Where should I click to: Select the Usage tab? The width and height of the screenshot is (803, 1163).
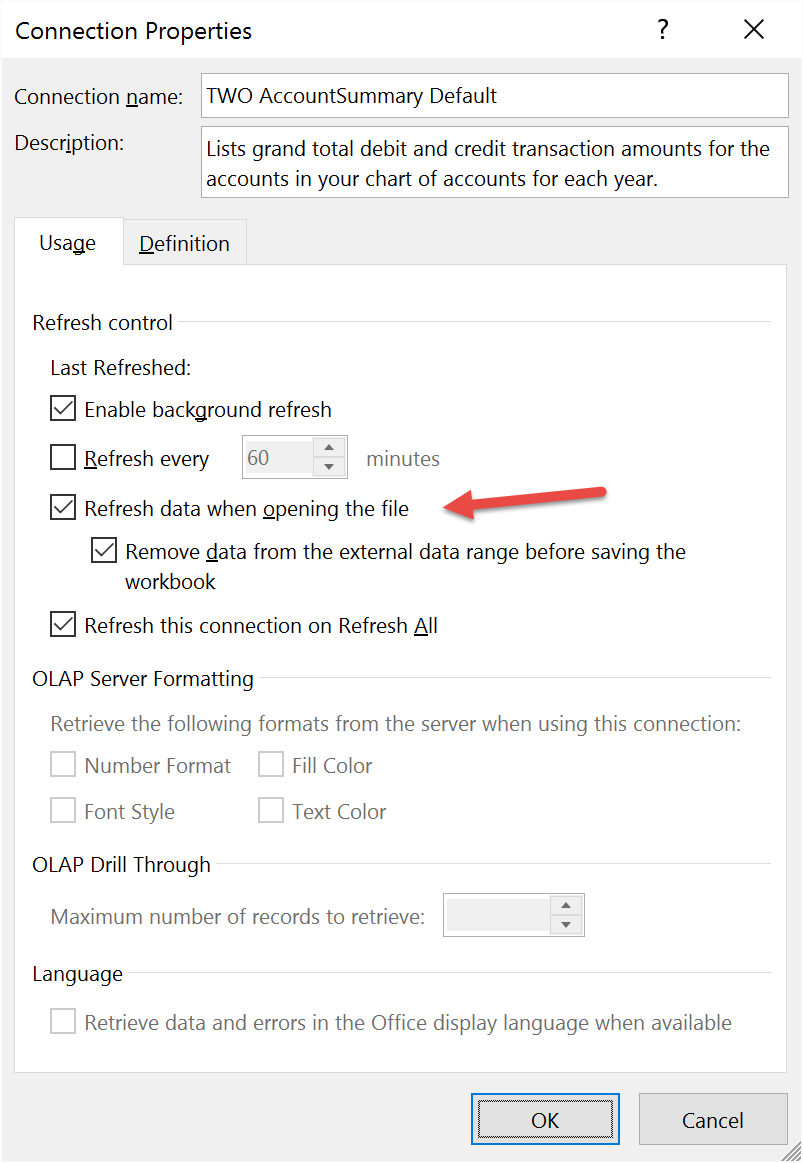(x=68, y=243)
